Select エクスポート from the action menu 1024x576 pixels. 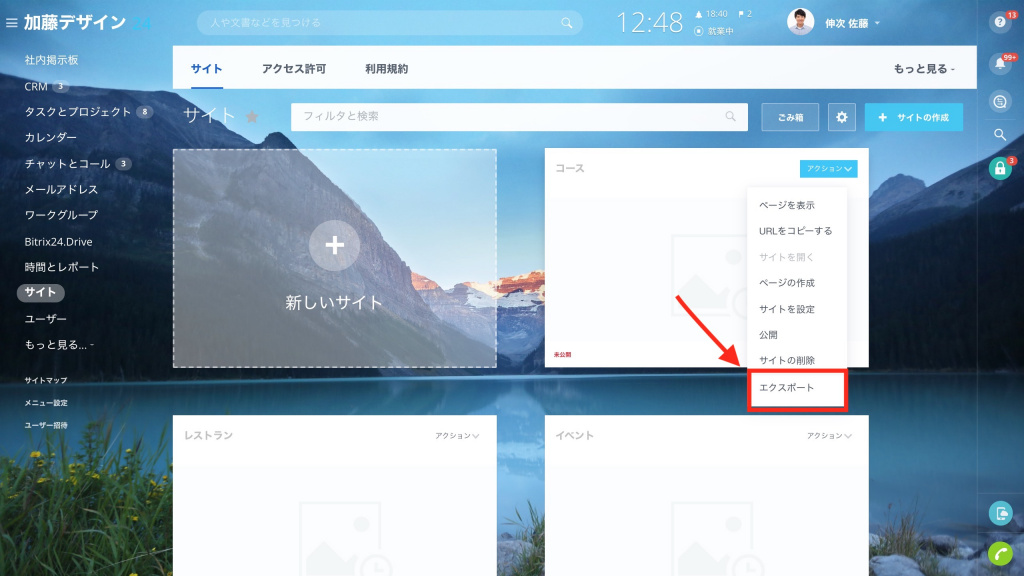point(797,388)
